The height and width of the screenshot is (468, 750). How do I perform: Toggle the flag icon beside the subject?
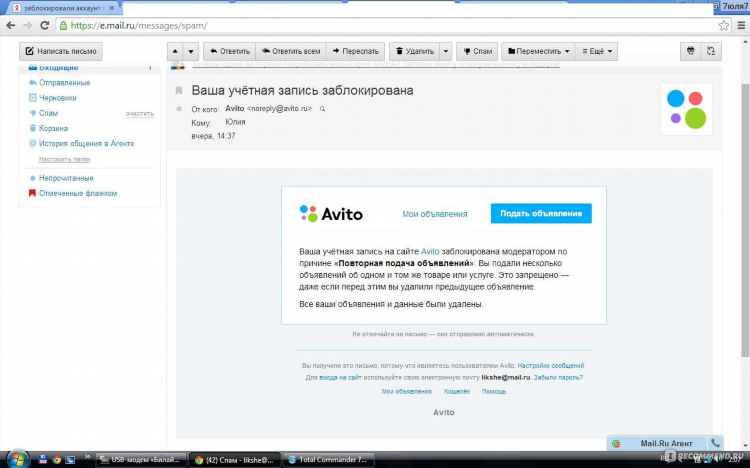pyautogui.click(x=179, y=90)
